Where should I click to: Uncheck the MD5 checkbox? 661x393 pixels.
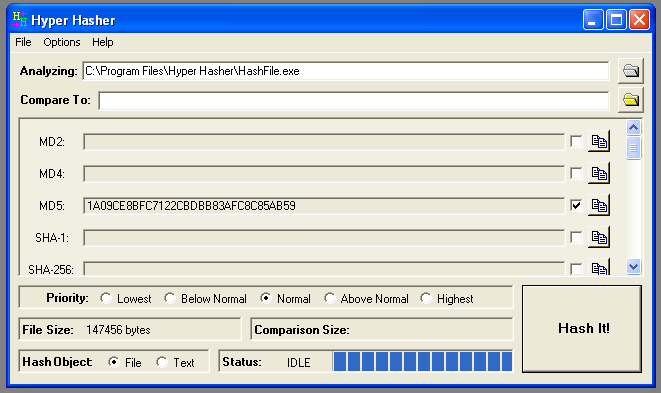[576, 205]
